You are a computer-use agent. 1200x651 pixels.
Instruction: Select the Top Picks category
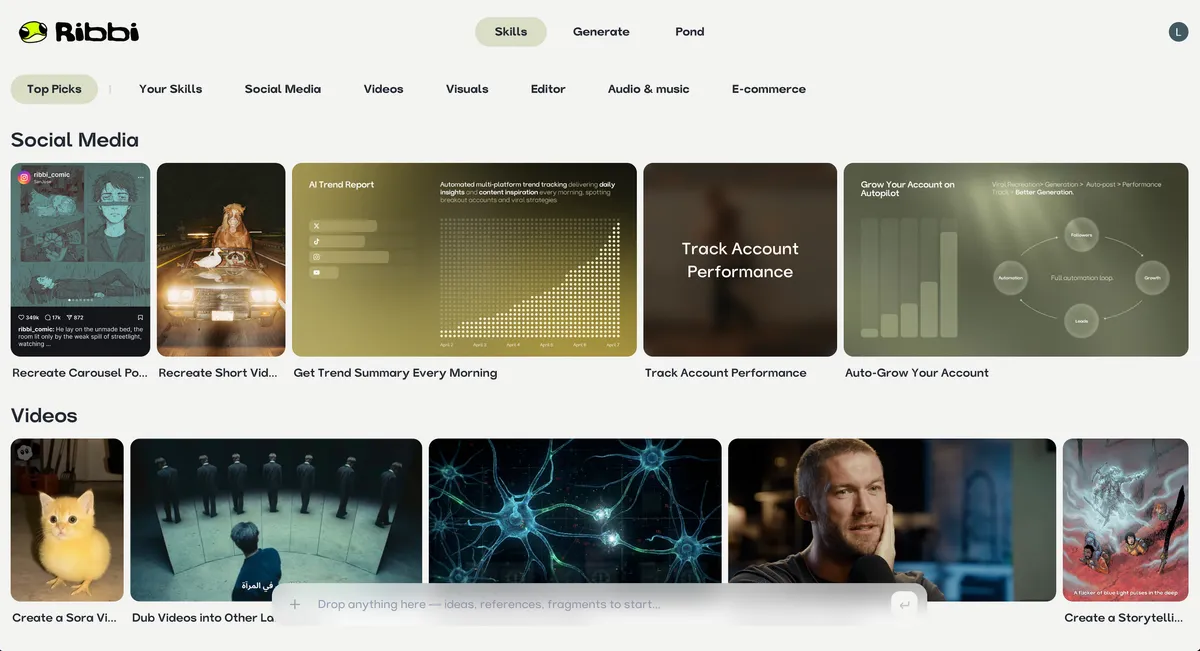point(54,89)
